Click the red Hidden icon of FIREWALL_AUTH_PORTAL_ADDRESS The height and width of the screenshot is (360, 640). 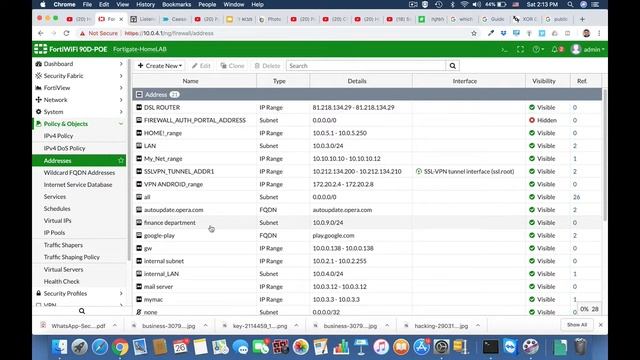click(x=532, y=120)
